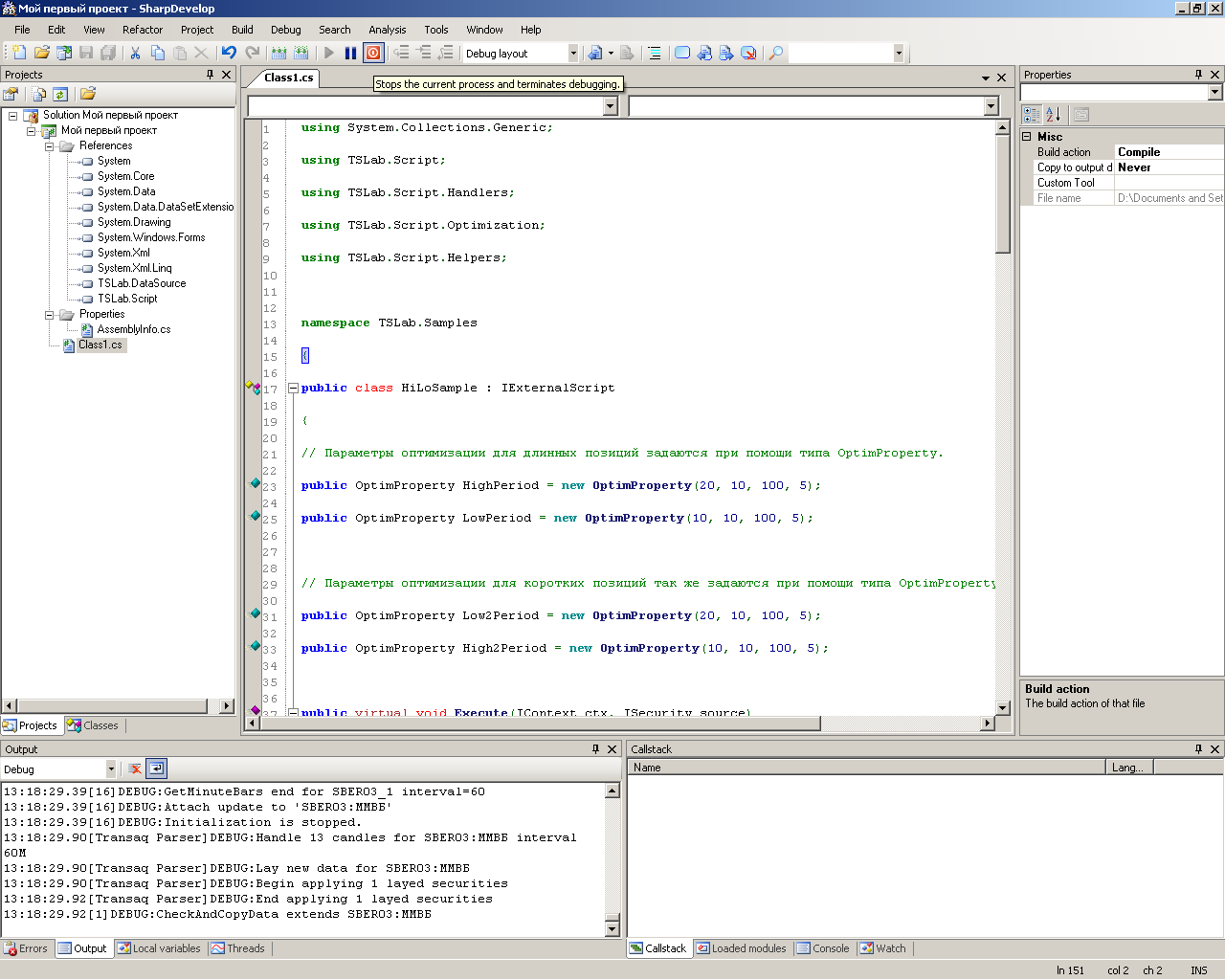Pin the Projects panel with auto-hide pushpin
This screenshot has height=980, width=1225.
[x=210, y=75]
